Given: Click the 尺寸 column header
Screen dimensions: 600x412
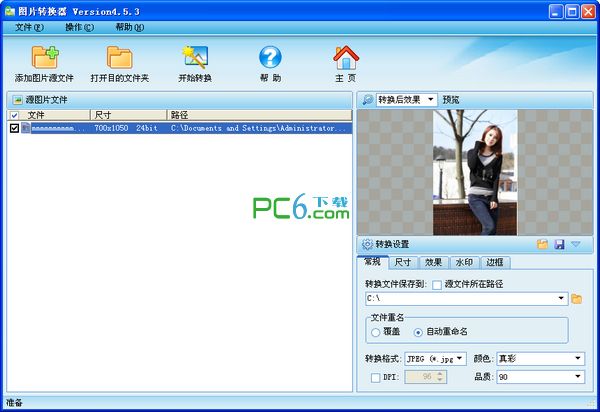Looking at the screenshot, I should pos(129,115).
